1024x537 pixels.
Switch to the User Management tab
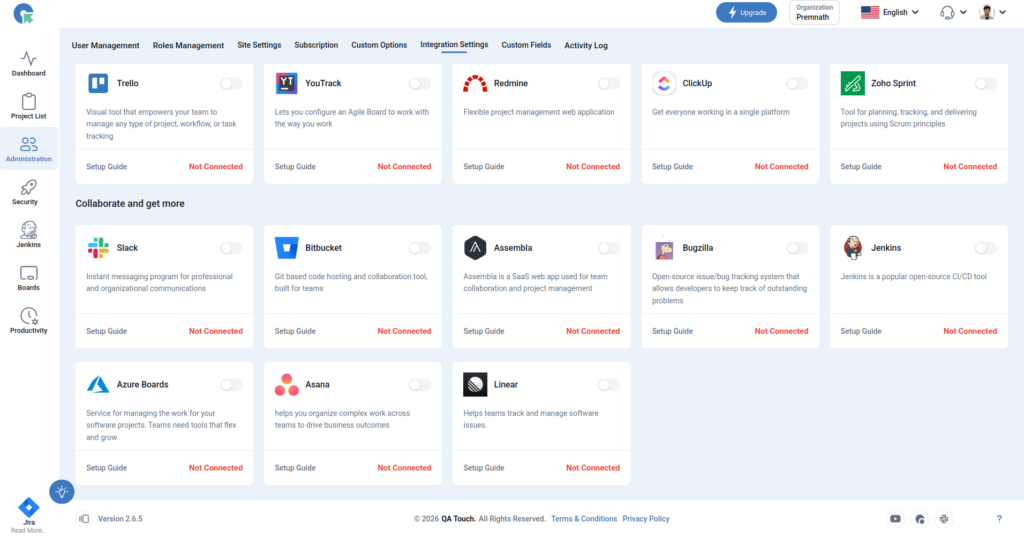pos(105,46)
